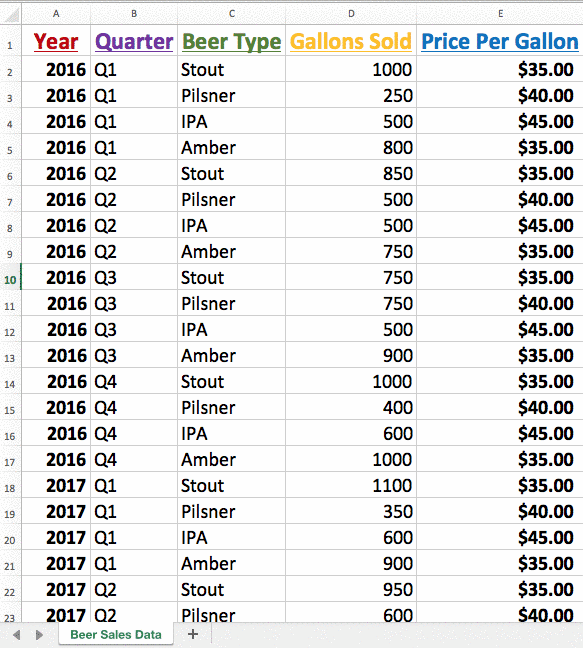Select column A header
The height and width of the screenshot is (648, 583).
[56, 14]
